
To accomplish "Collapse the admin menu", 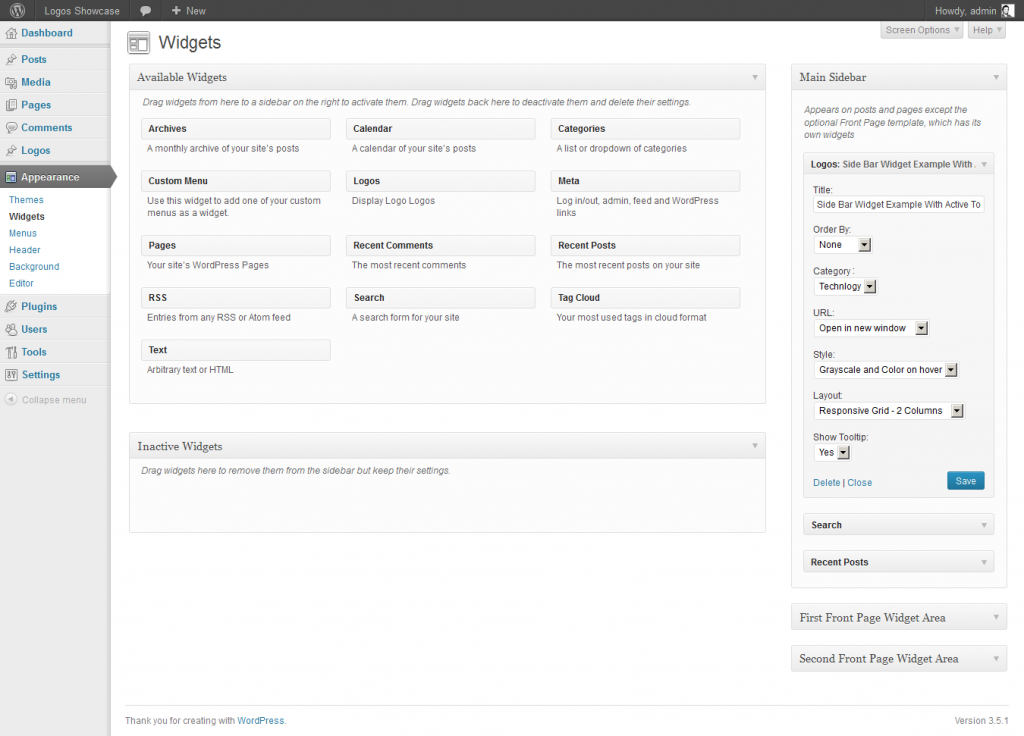I will click(x=46, y=400).
